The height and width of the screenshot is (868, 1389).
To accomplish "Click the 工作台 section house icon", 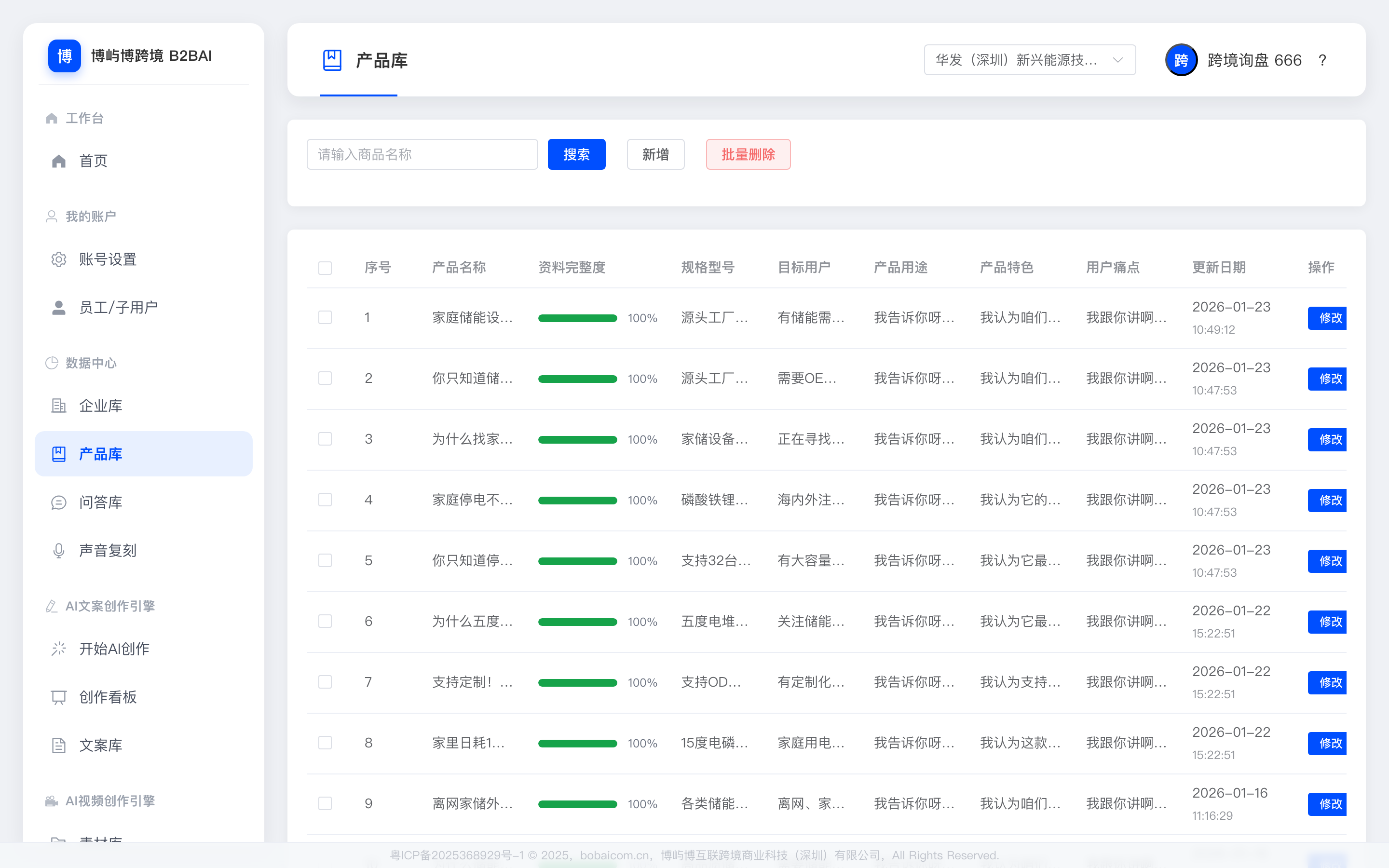I will 52,118.
